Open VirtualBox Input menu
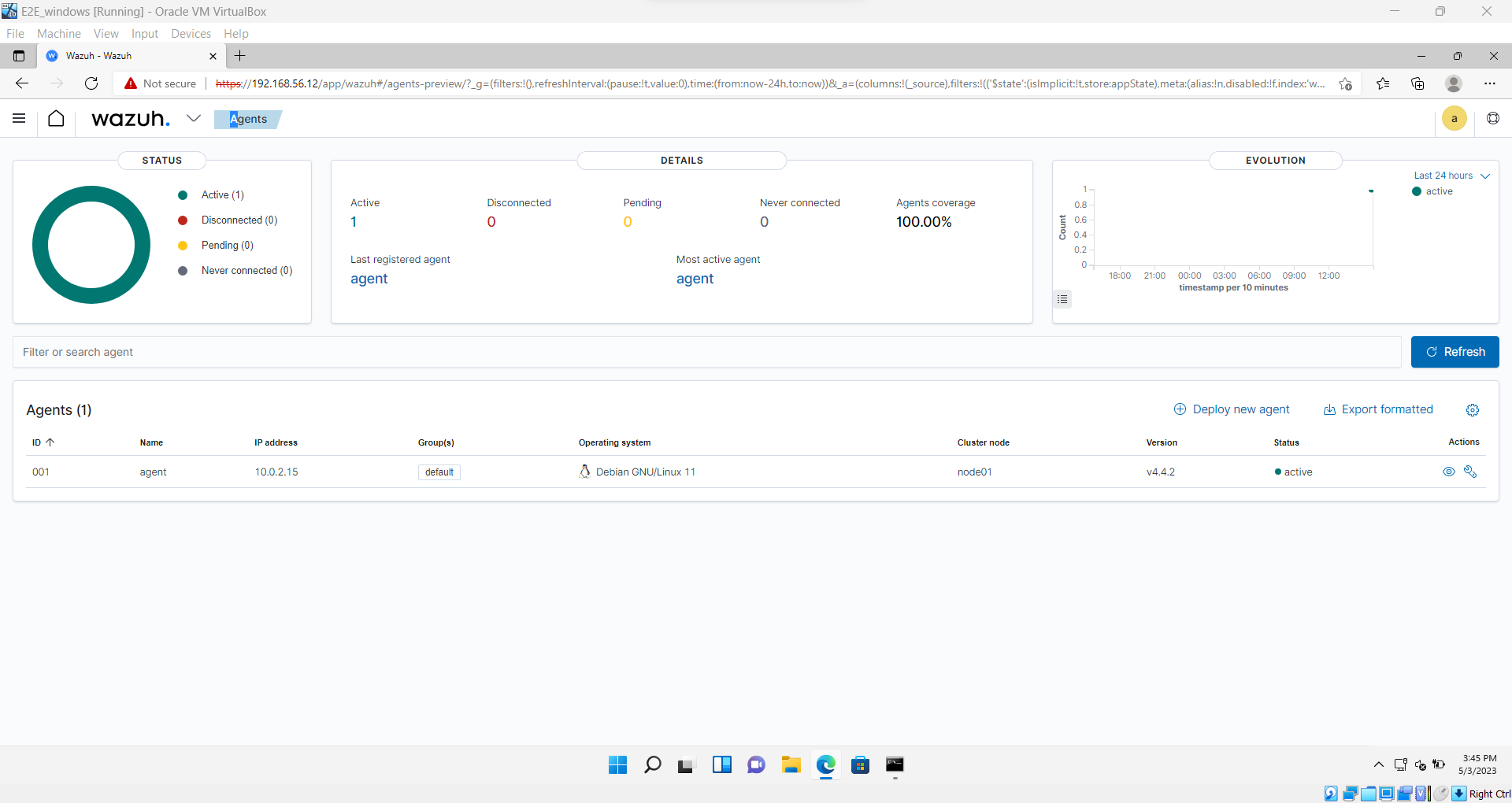 [x=145, y=34]
